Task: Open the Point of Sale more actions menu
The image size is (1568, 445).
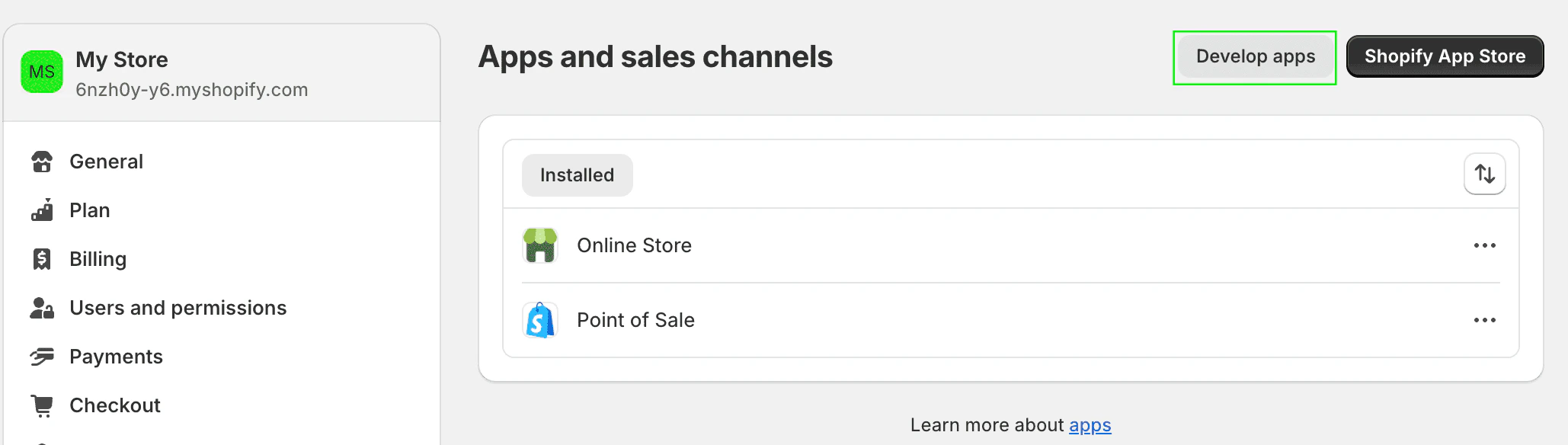Action: click(x=1484, y=320)
